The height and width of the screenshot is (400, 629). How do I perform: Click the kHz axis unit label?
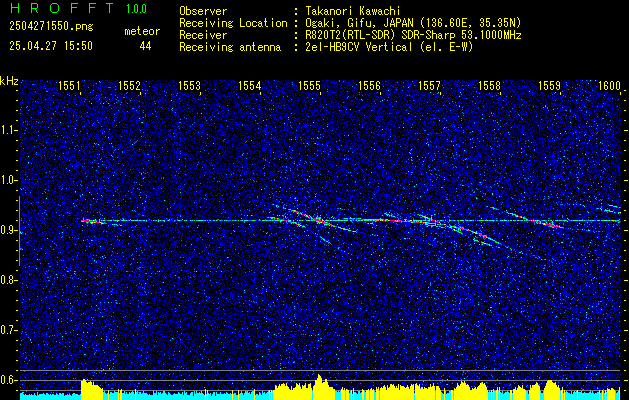click(9, 81)
